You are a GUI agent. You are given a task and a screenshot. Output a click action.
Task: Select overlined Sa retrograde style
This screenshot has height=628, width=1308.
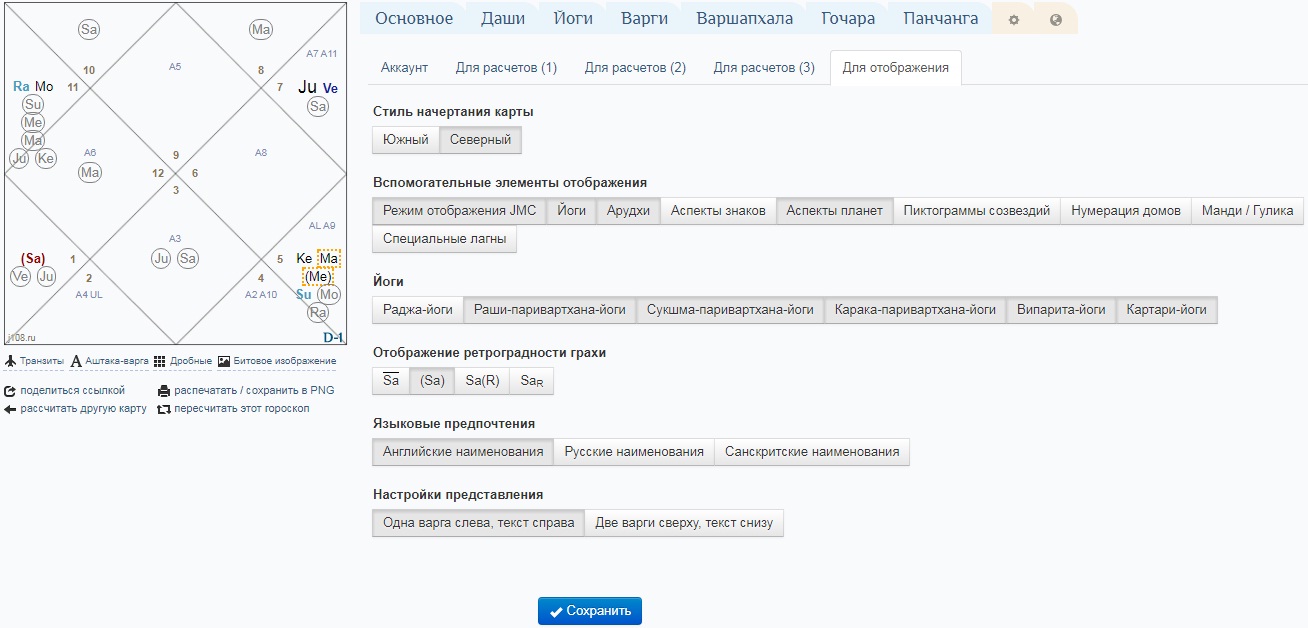(391, 381)
